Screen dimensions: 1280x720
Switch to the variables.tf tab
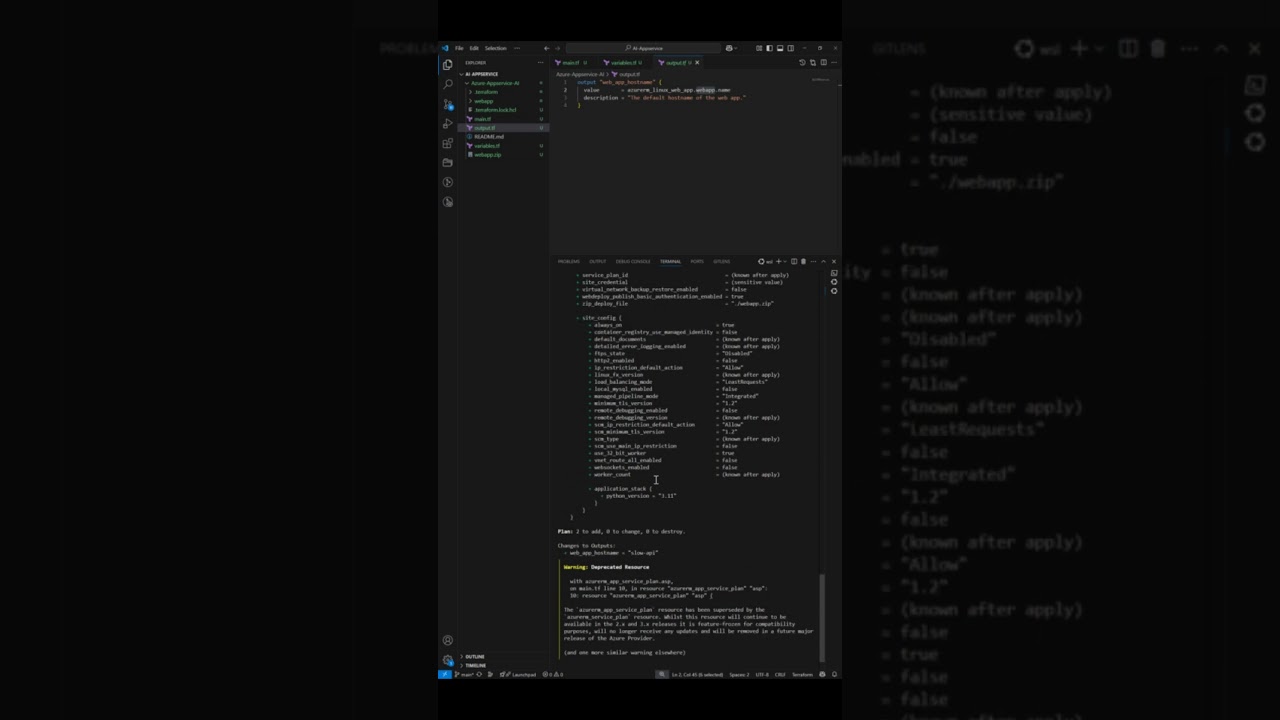tap(622, 62)
